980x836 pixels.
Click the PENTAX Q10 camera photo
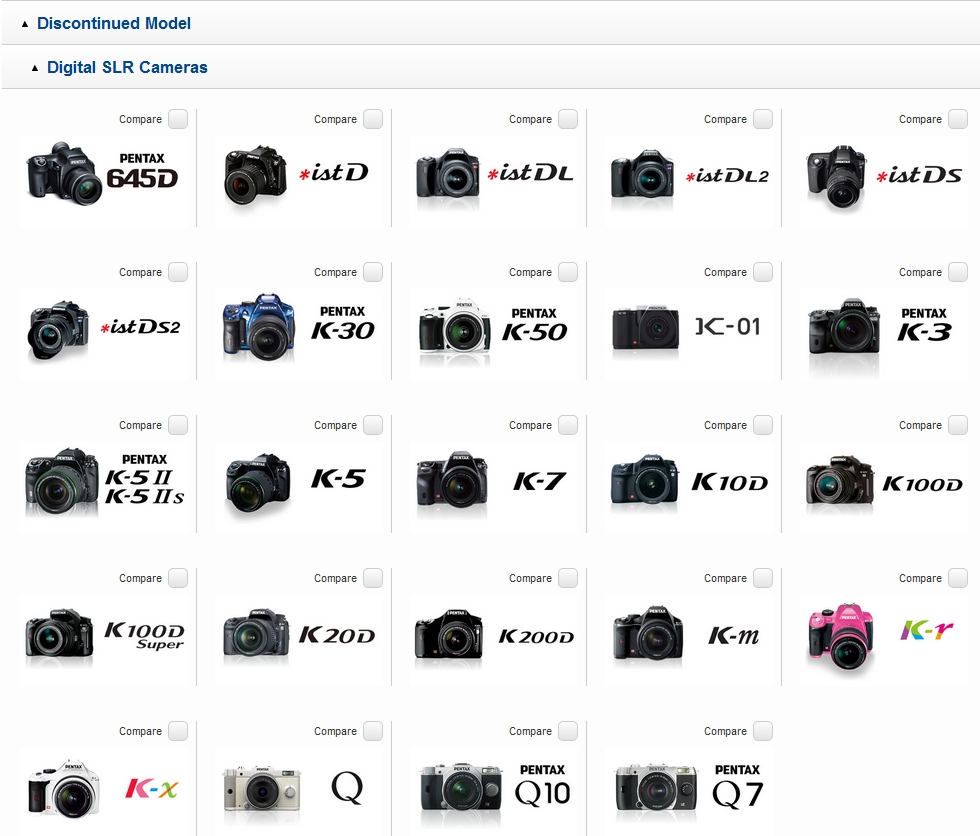coord(461,787)
